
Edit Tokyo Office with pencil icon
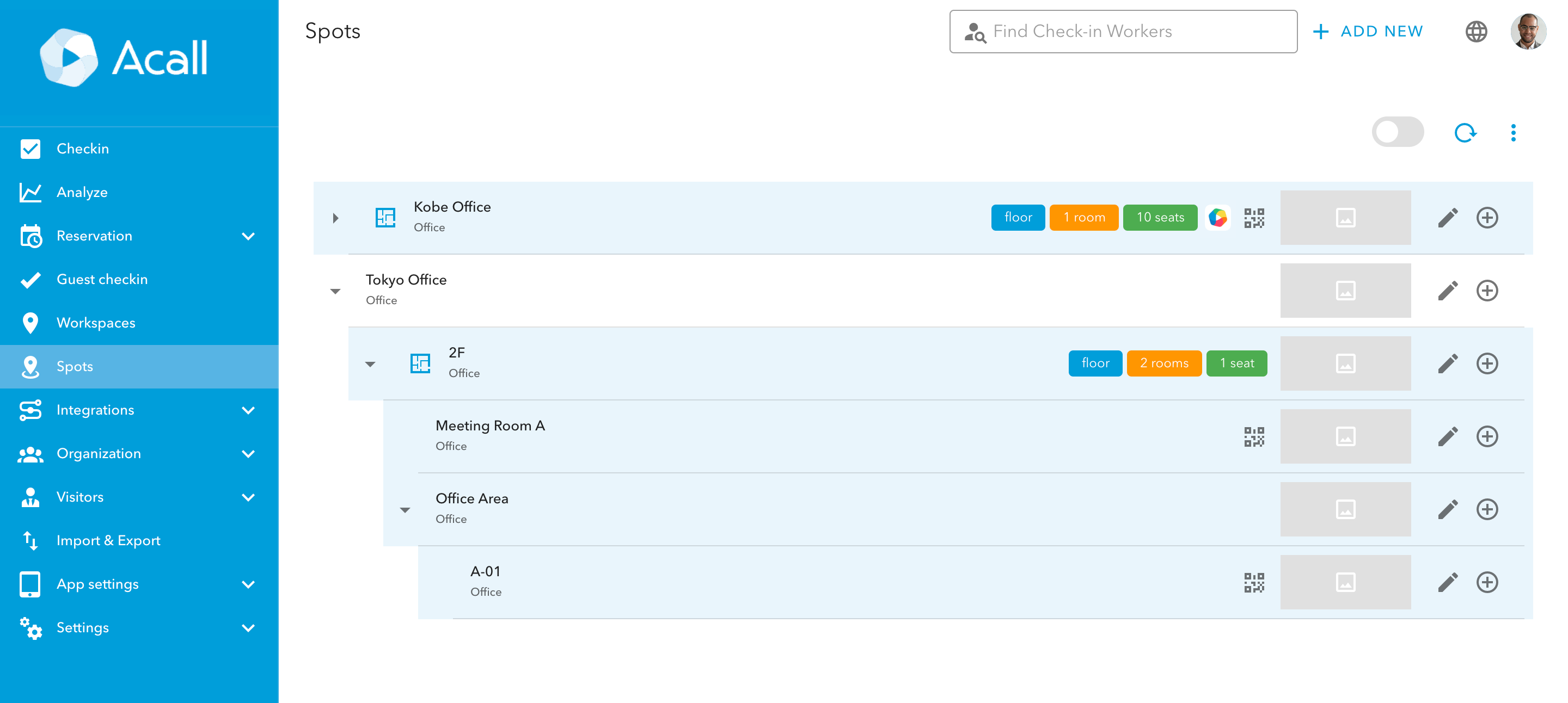(1448, 291)
